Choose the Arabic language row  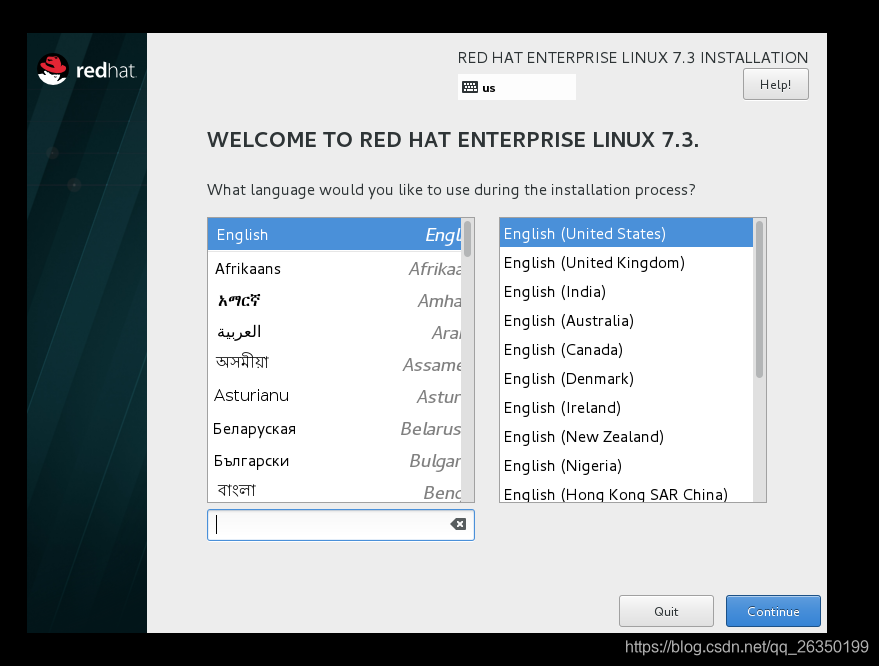click(335, 333)
